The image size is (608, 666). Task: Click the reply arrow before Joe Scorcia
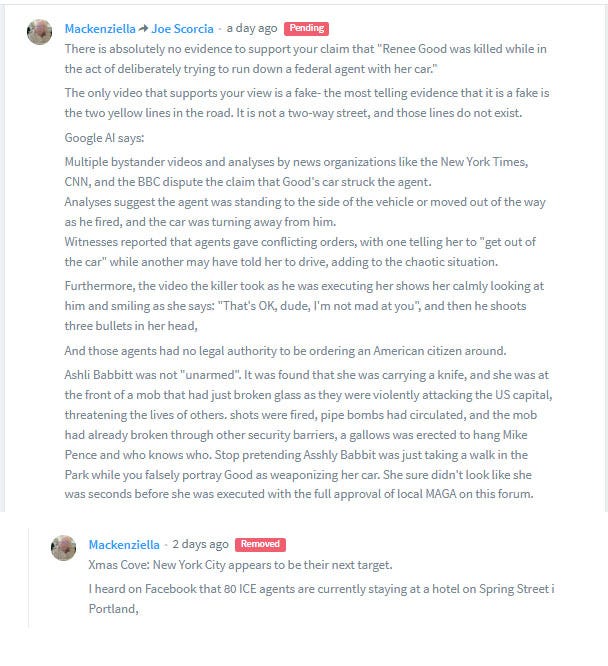point(143,28)
